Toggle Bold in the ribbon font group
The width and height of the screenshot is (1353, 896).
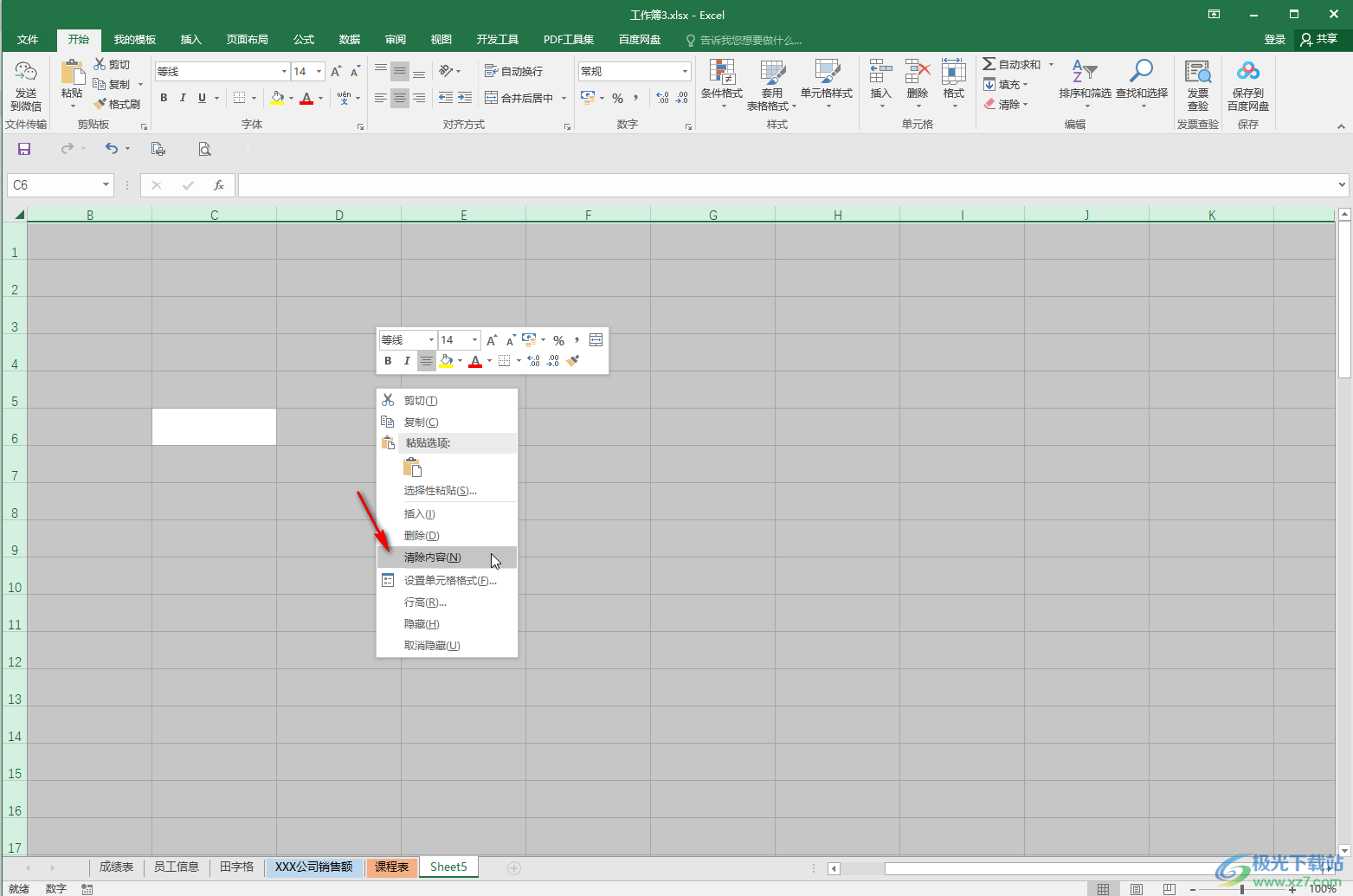(x=164, y=98)
